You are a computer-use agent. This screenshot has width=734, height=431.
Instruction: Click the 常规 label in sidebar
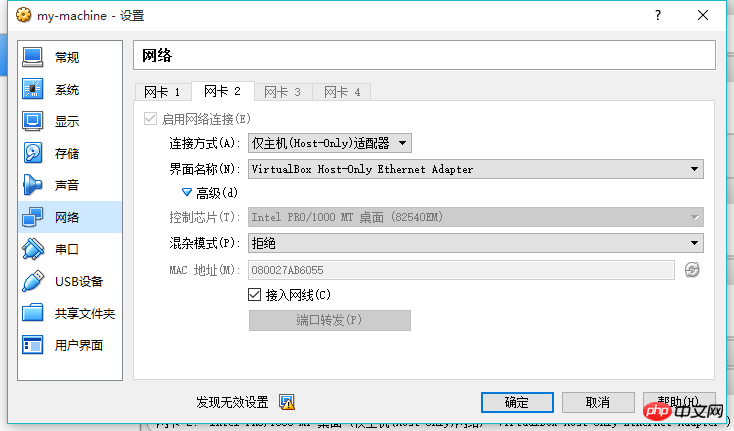(67, 57)
